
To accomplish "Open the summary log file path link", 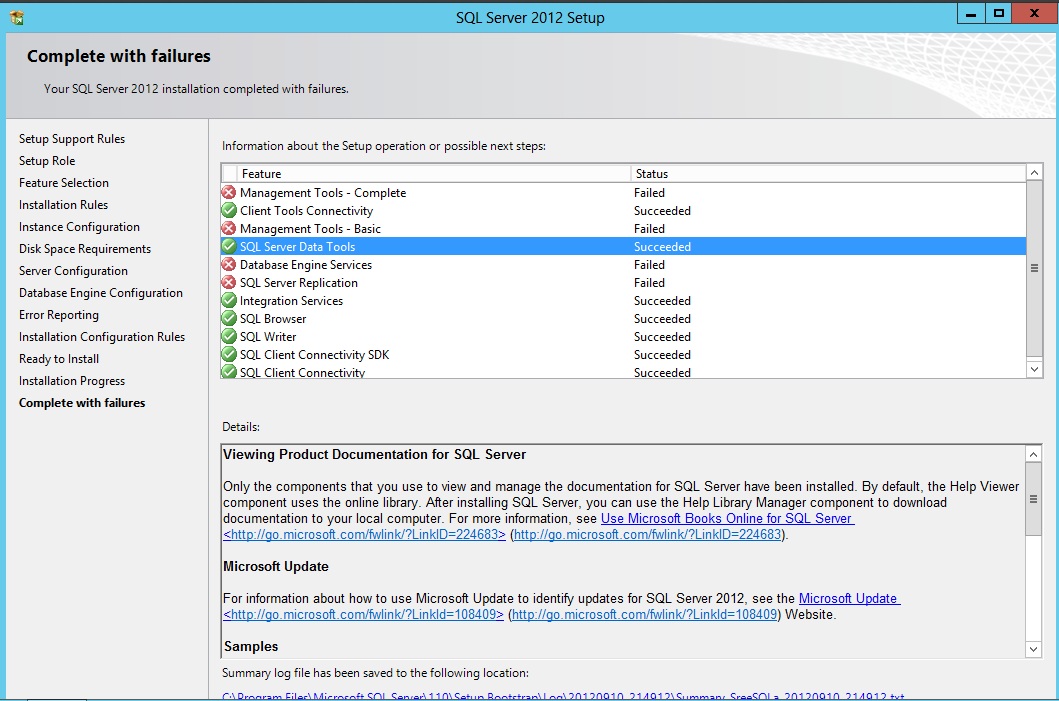I will (x=563, y=696).
